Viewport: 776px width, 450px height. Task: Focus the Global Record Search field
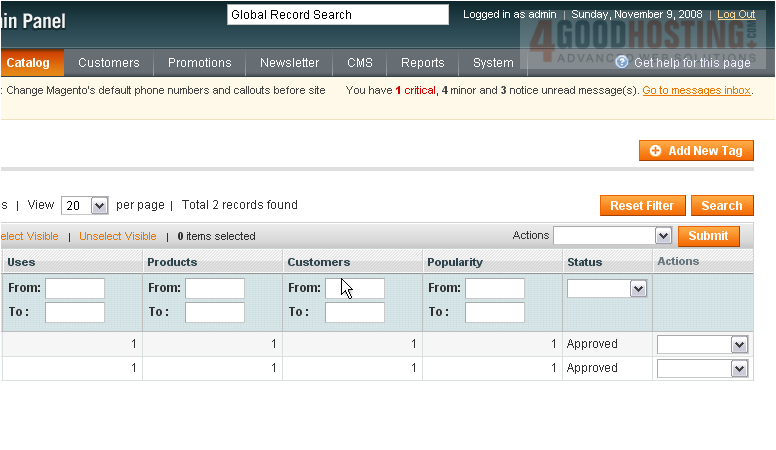tap(337, 15)
